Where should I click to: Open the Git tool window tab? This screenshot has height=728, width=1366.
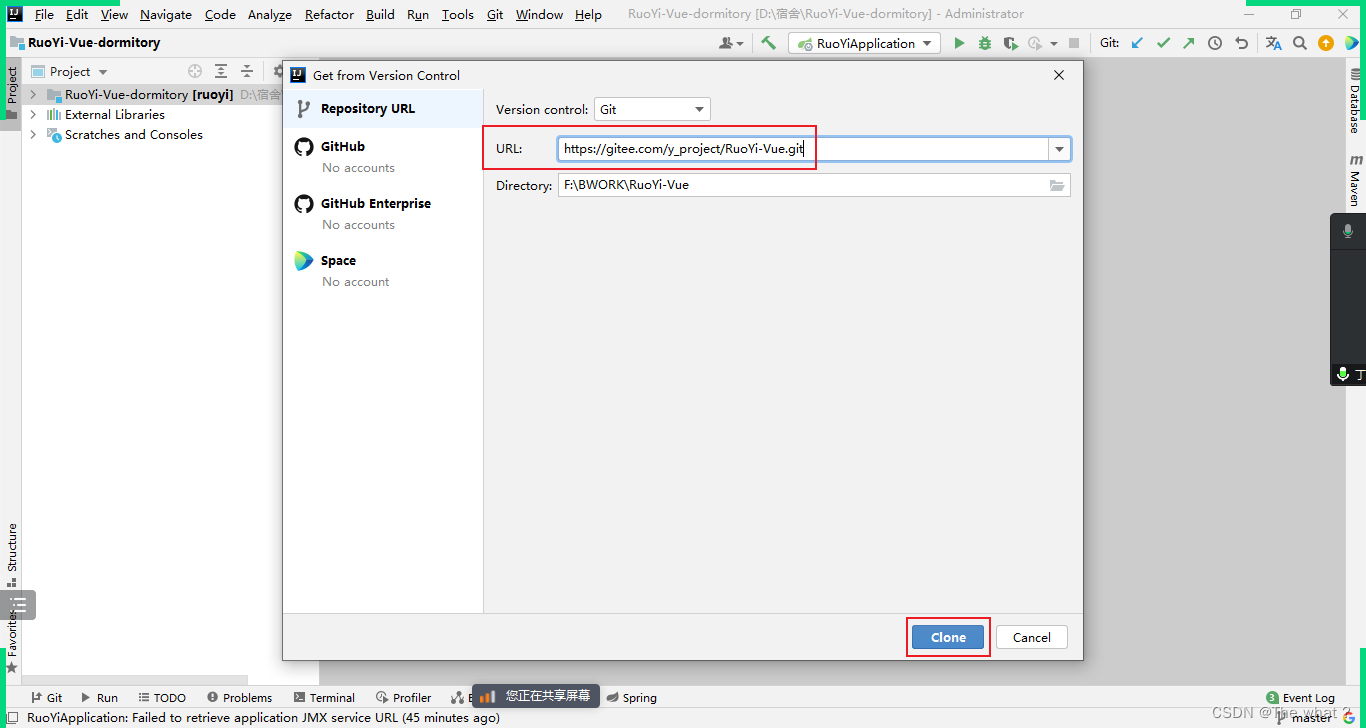tap(46, 698)
